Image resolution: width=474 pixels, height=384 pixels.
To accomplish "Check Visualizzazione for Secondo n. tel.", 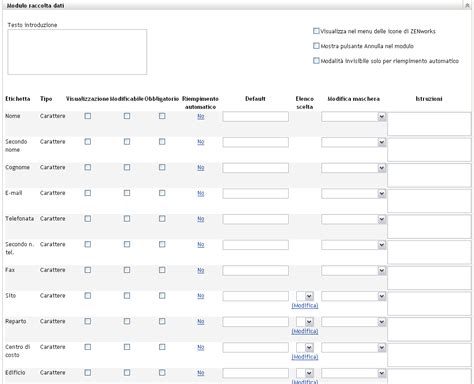I will tap(88, 244).
